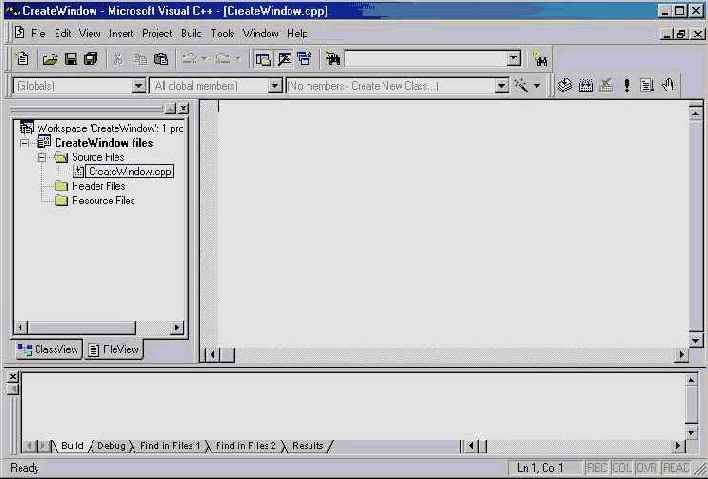Click the Open file folder icon

tap(50, 60)
